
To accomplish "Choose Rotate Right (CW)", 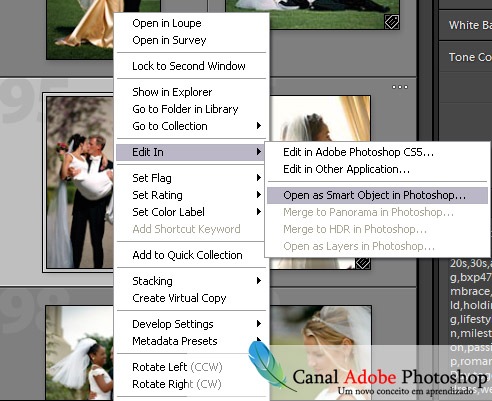I will tap(191, 384).
